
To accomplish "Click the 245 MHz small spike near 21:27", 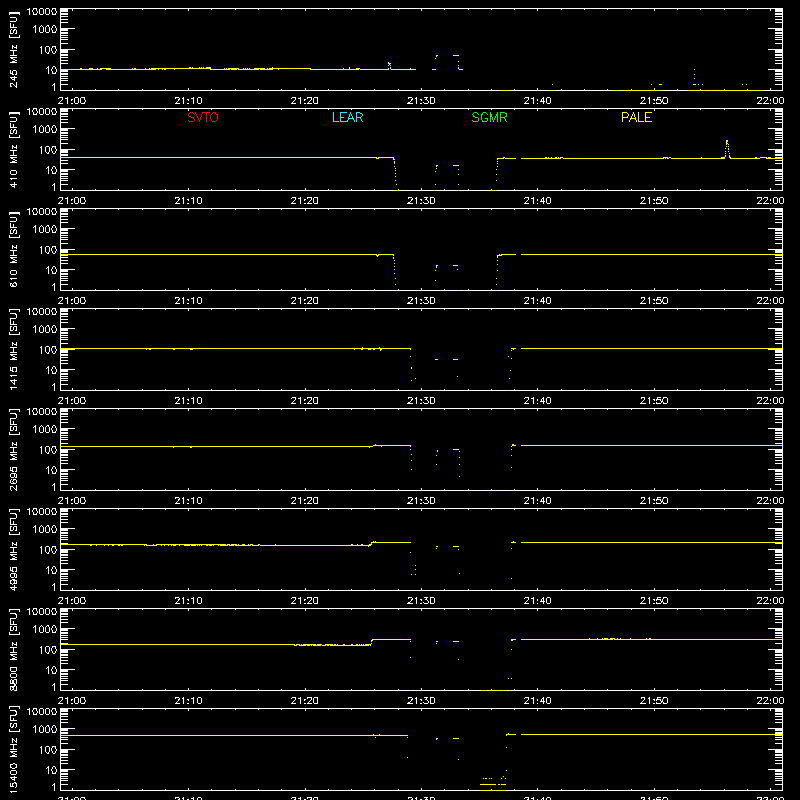I will (x=389, y=65).
